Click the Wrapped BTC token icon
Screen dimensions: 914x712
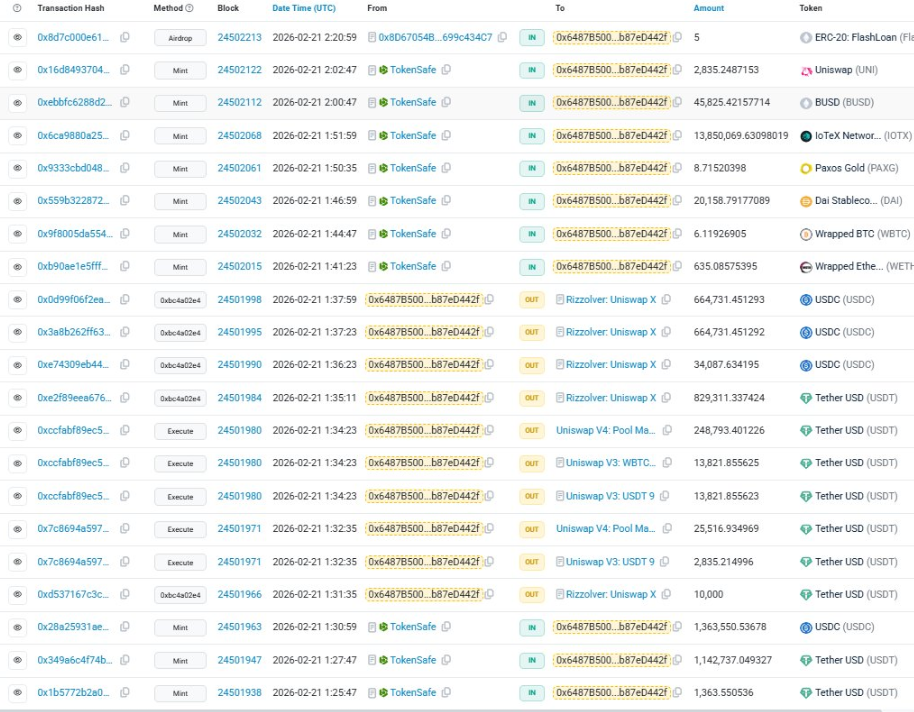[x=806, y=234]
